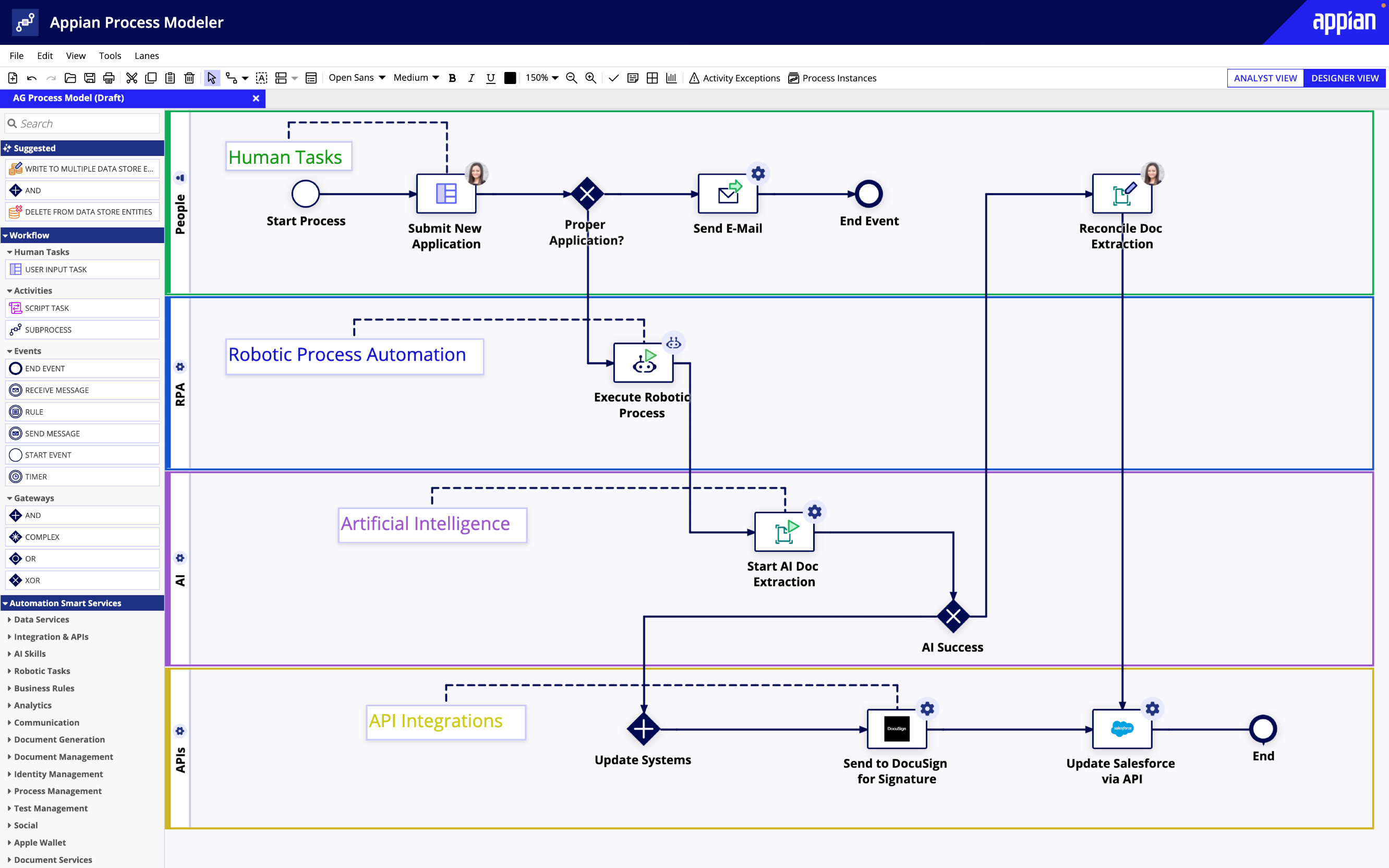Select the pointer selection tool
Image resolution: width=1389 pixels, height=868 pixels.
click(212, 78)
